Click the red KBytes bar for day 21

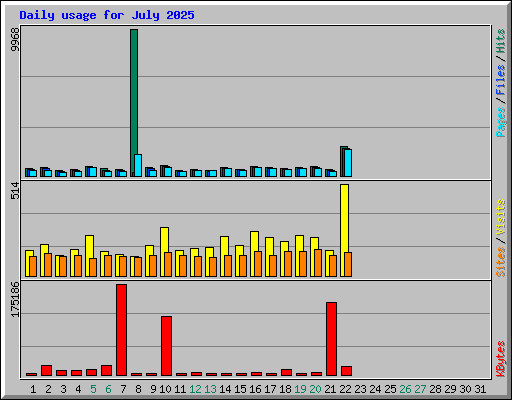point(331,339)
